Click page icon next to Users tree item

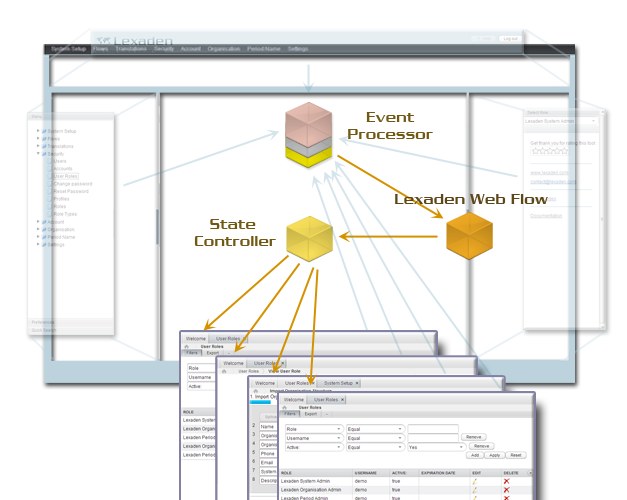coord(50,161)
